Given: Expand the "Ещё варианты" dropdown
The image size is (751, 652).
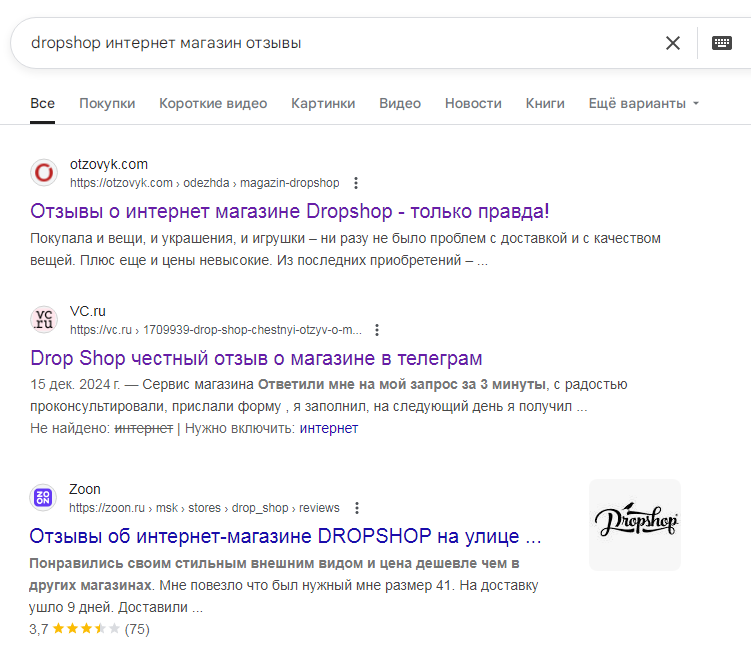Looking at the screenshot, I should pyautogui.click(x=643, y=103).
